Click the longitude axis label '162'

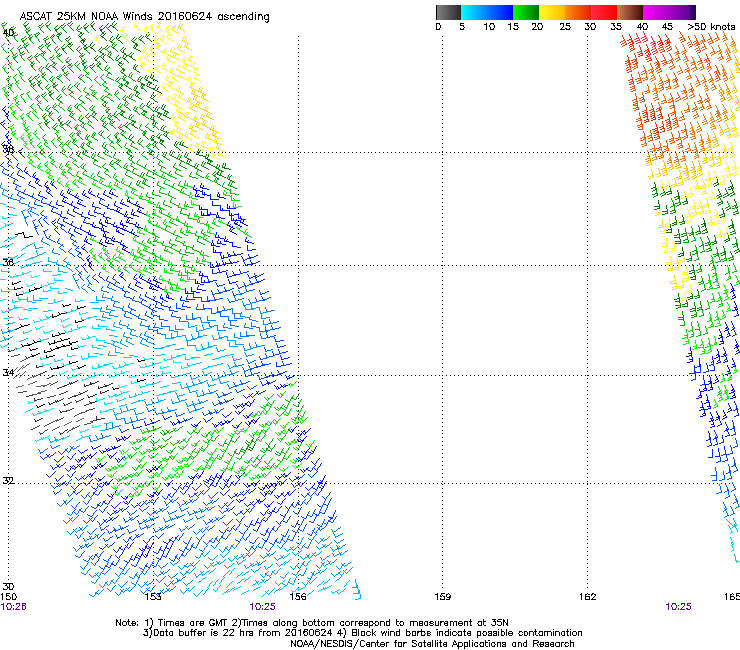(x=588, y=597)
